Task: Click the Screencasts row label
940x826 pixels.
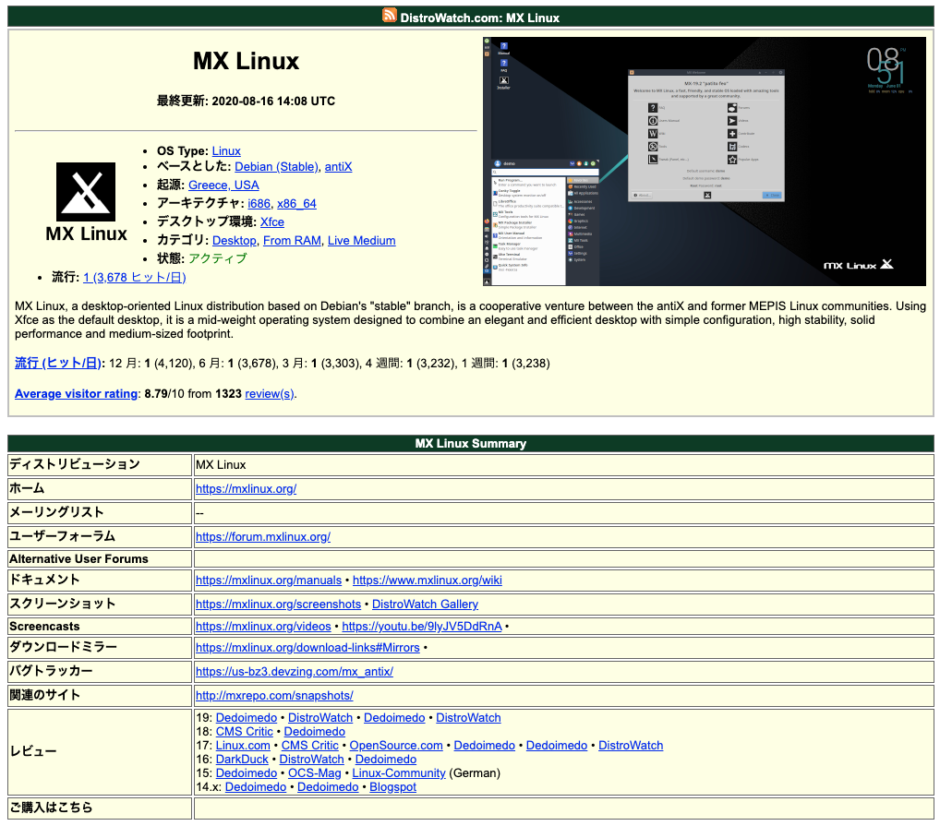Action: [x=44, y=626]
